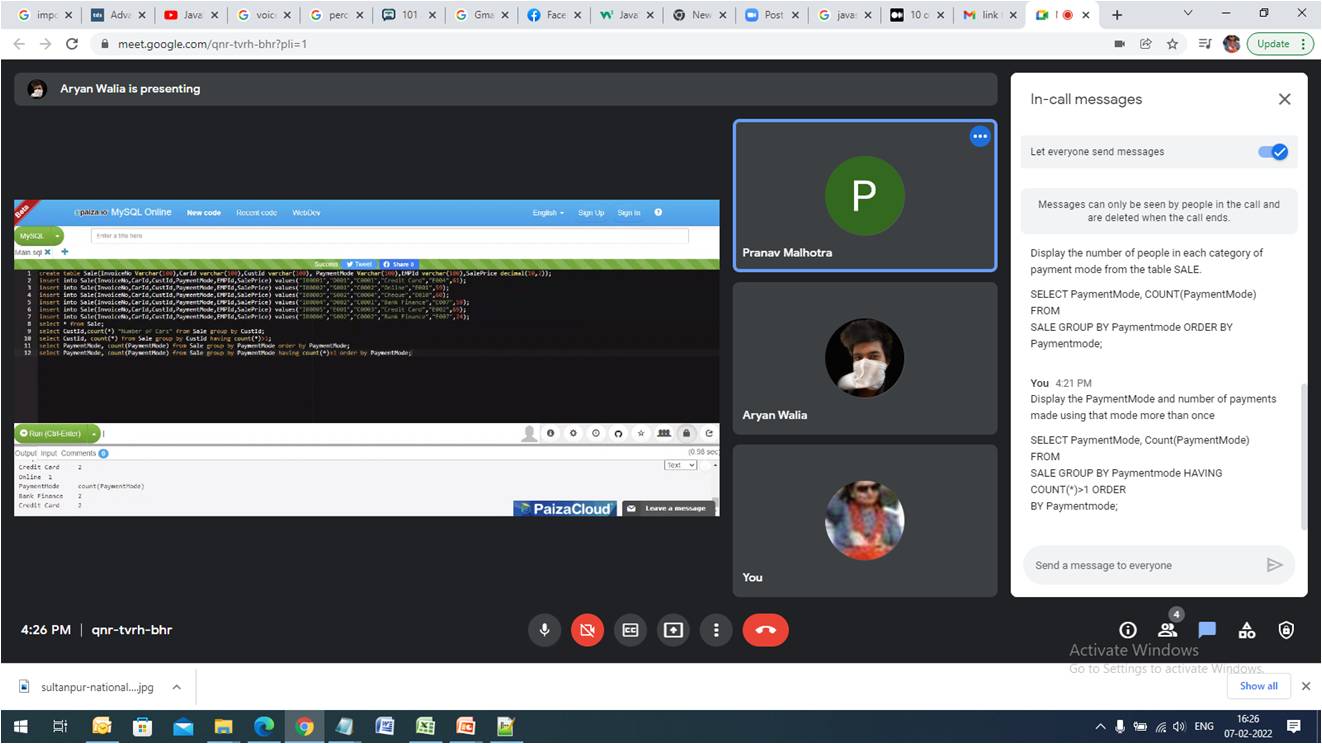Click the meeting code qnr-tvrh-bhr
This screenshot has width=1322, height=744.
132,630
